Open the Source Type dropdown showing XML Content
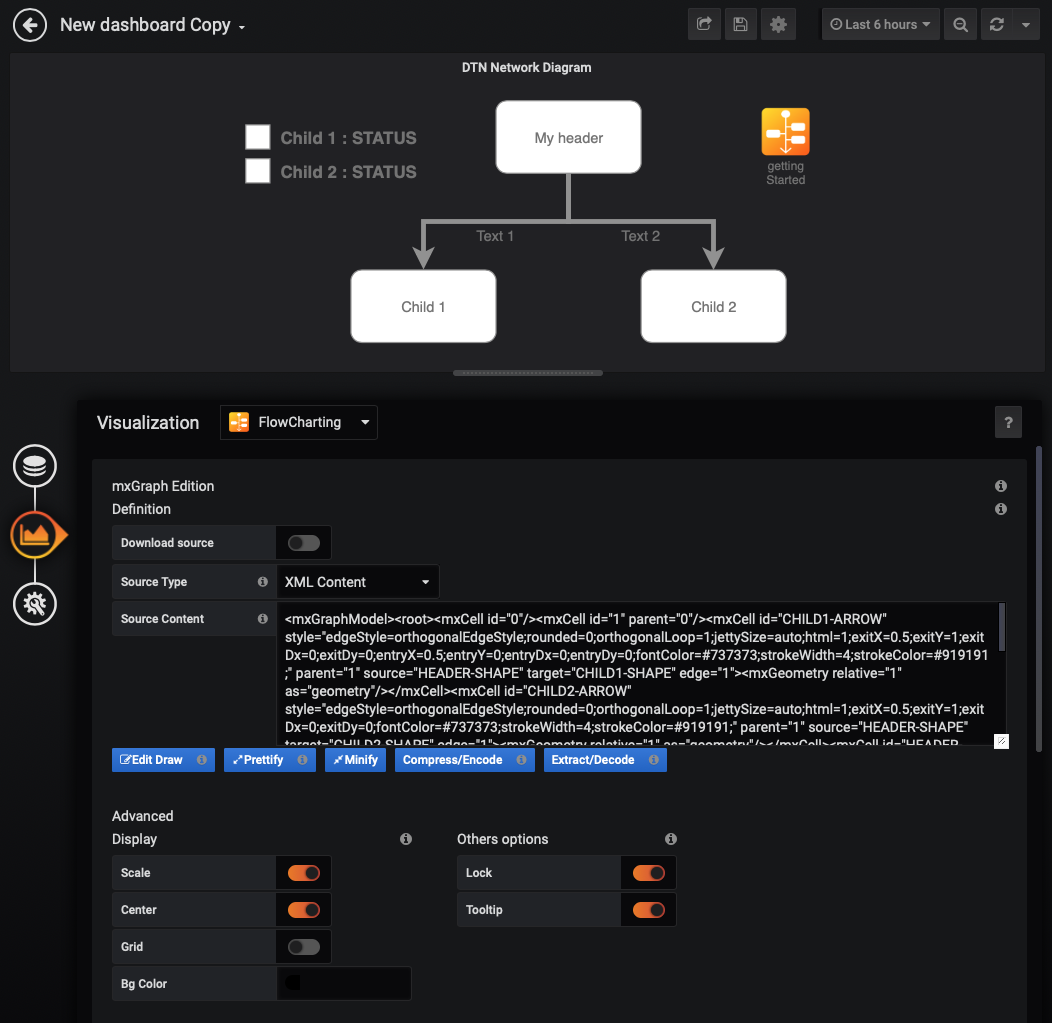Image resolution: width=1052 pixels, height=1023 pixels. (355, 581)
